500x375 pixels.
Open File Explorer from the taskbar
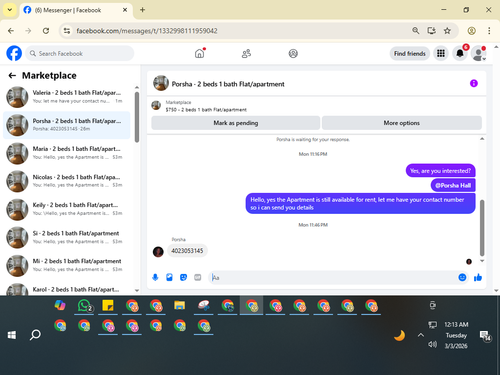(x=179, y=305)
